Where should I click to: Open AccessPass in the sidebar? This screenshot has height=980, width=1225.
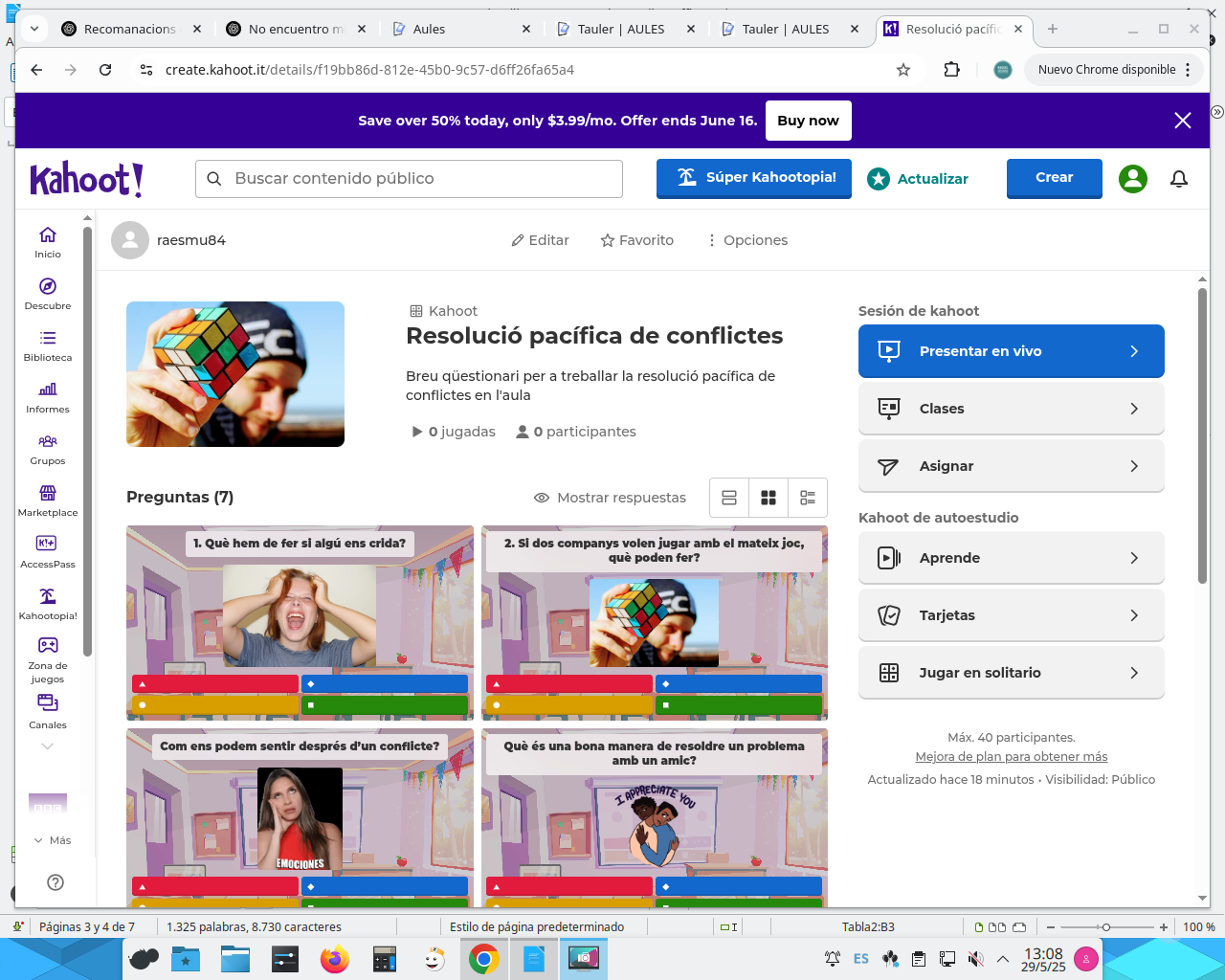click(48, 553)
